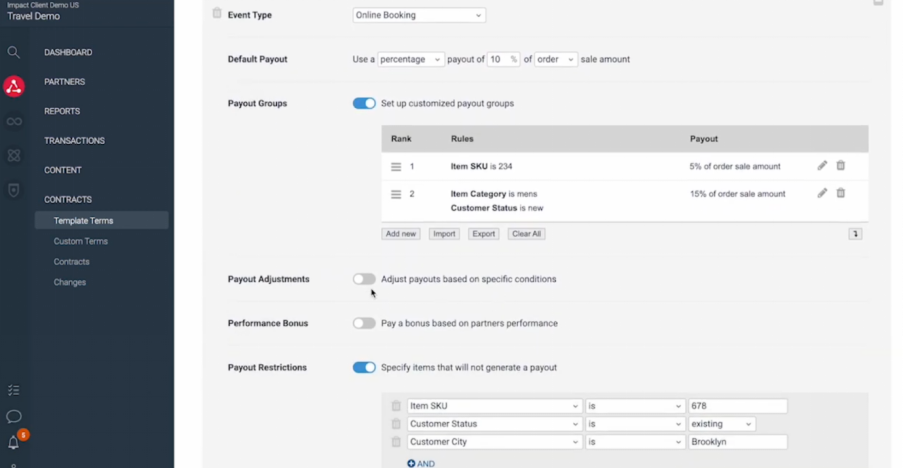Open the Event Type Online Booking dropdown
Screen dimensions: 903x468
pos(419,15)
